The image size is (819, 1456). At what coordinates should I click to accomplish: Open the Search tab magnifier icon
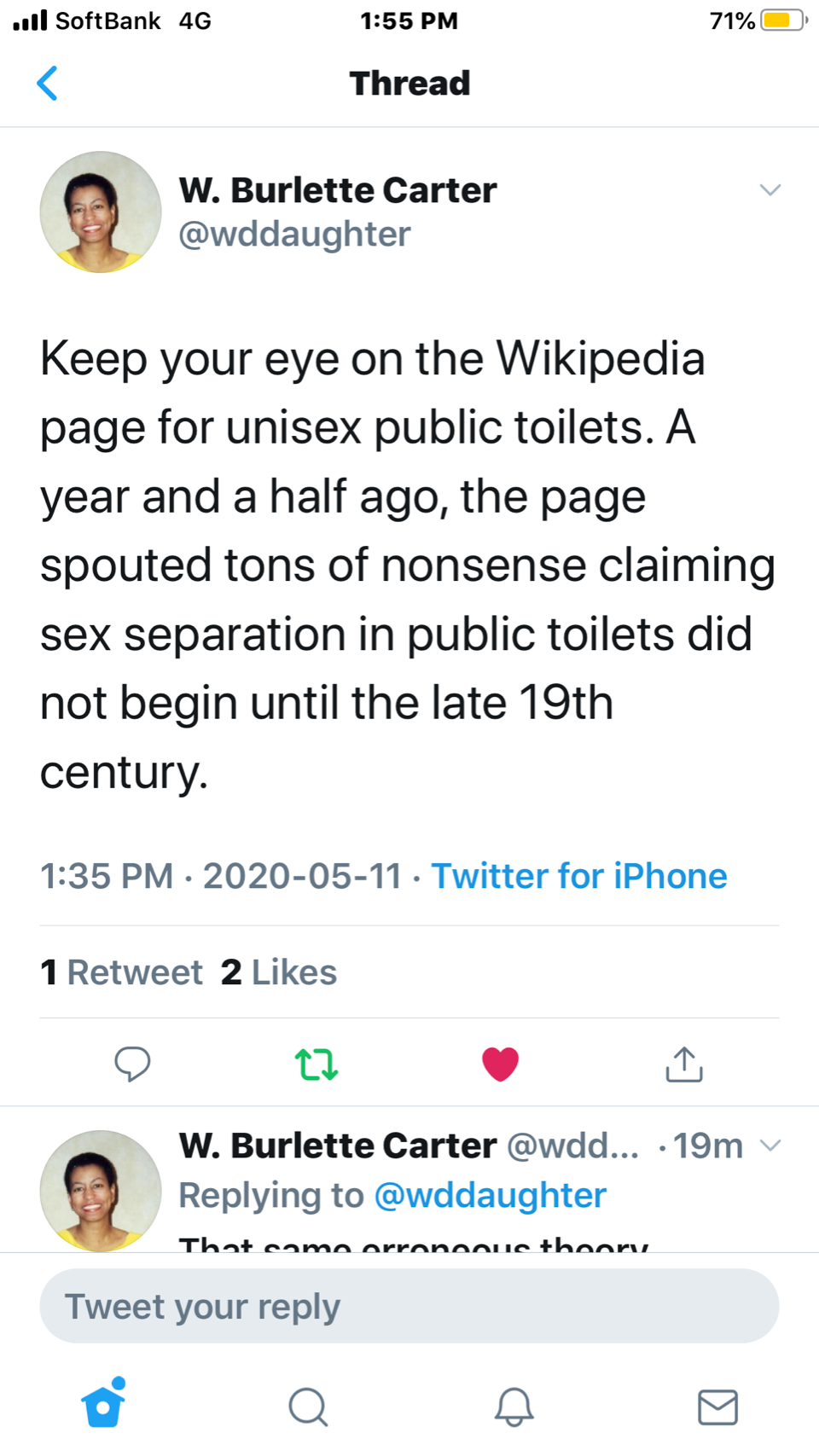point(308,1407)
